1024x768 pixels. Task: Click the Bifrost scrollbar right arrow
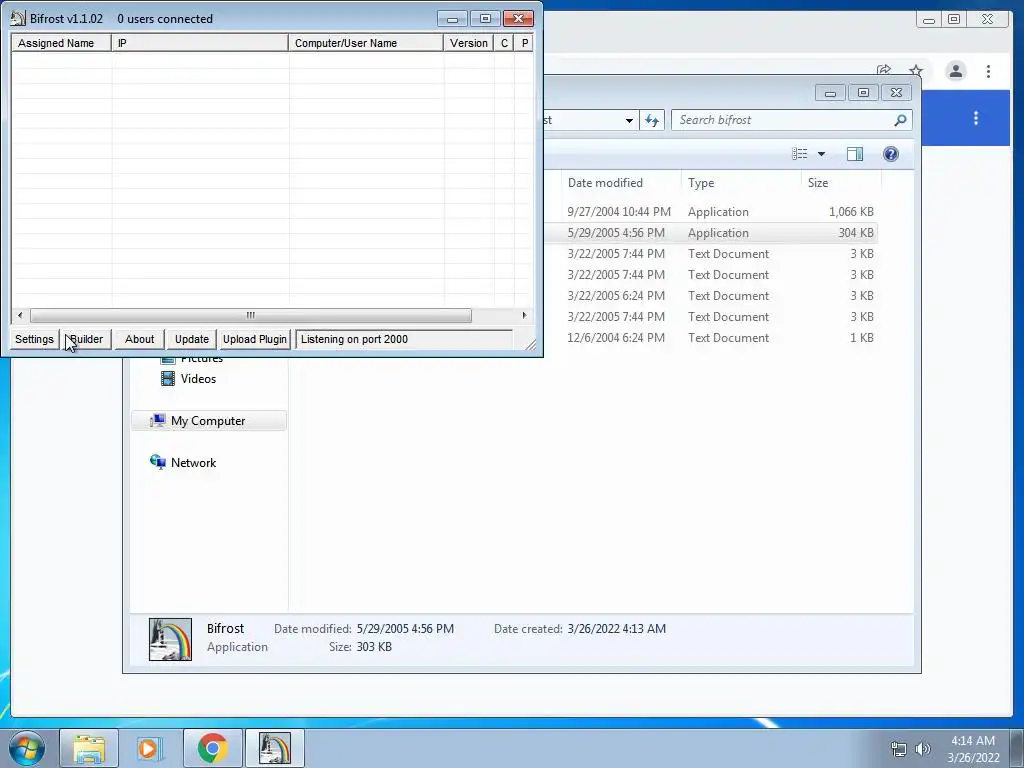[524, 315]
